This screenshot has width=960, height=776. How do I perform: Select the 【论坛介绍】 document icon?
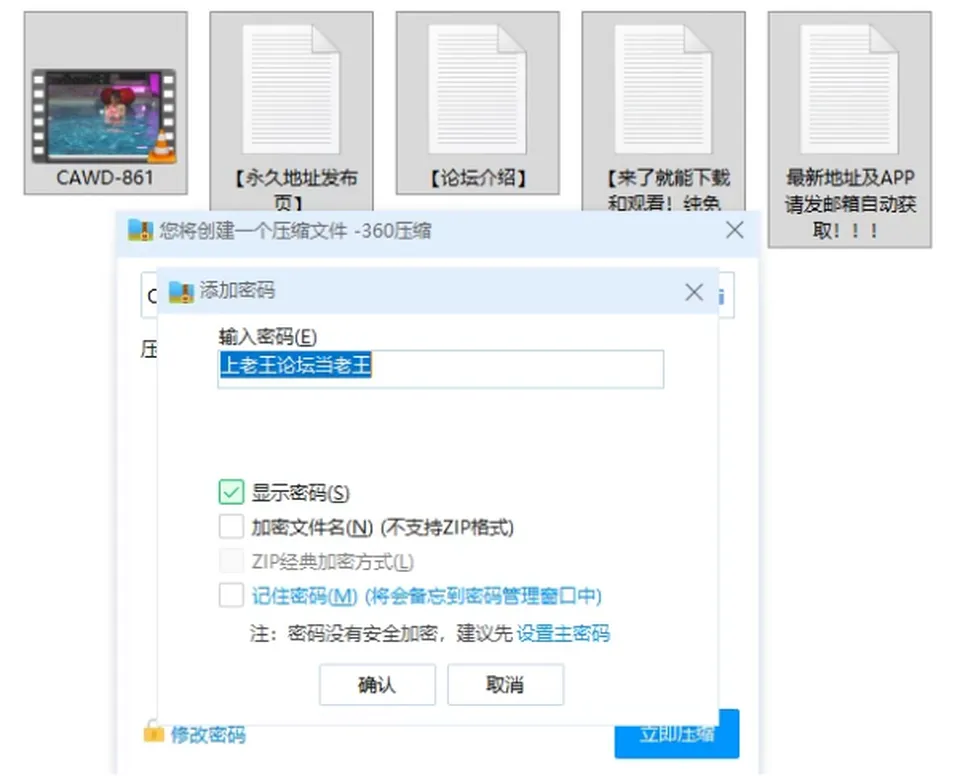click(477, 89)
